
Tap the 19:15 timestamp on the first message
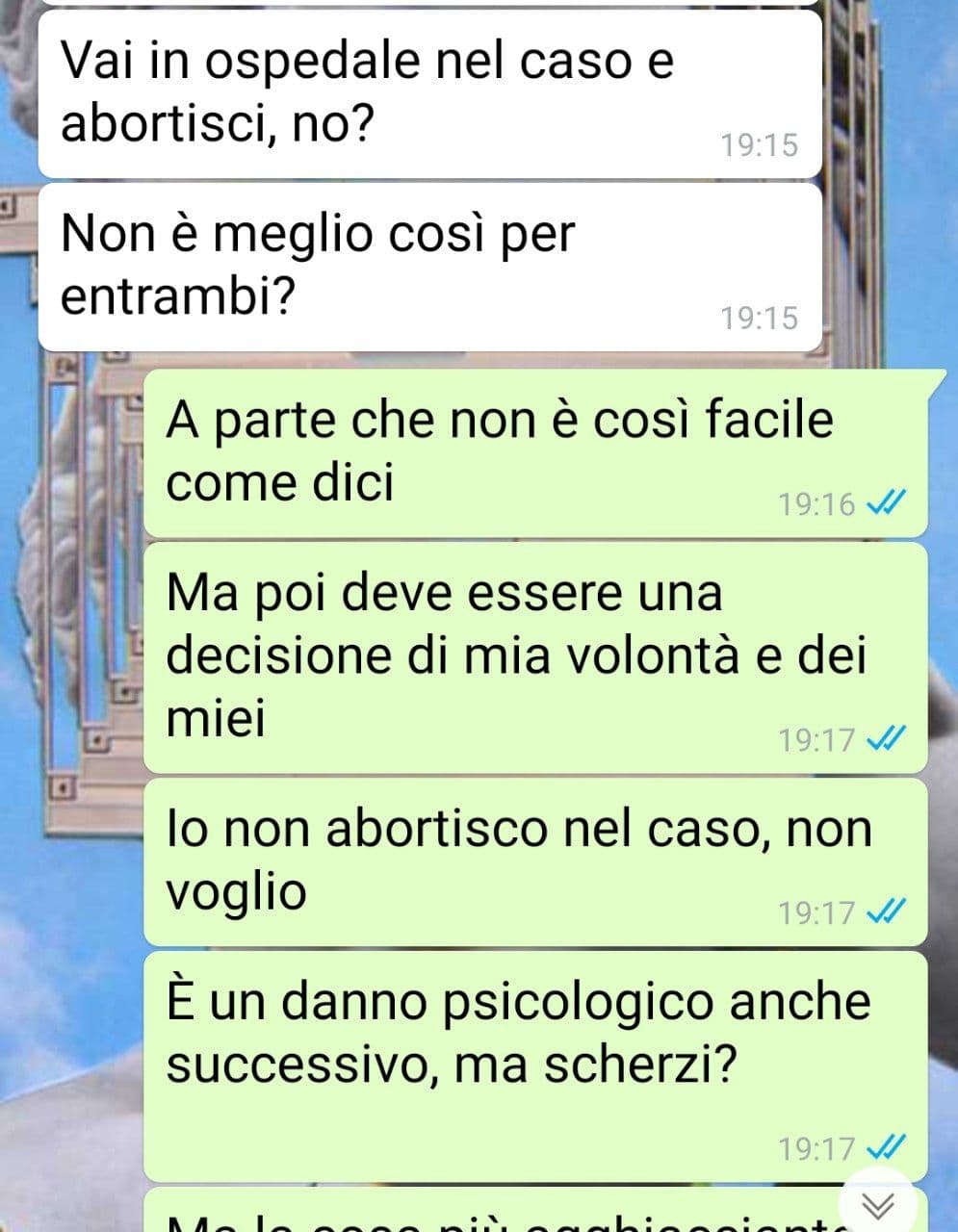click(x=760, y=145)
